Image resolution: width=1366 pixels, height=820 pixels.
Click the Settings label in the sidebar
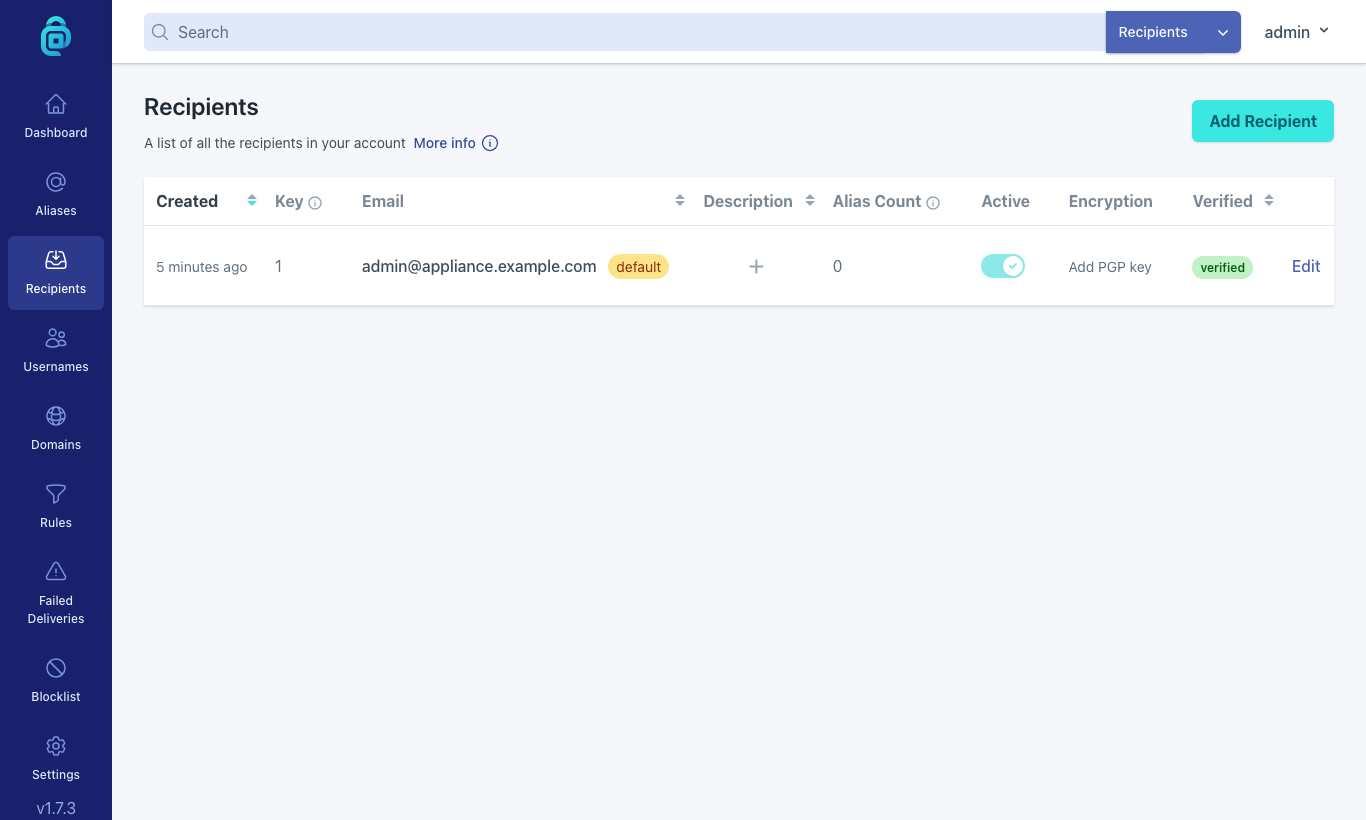coord(56,775)
